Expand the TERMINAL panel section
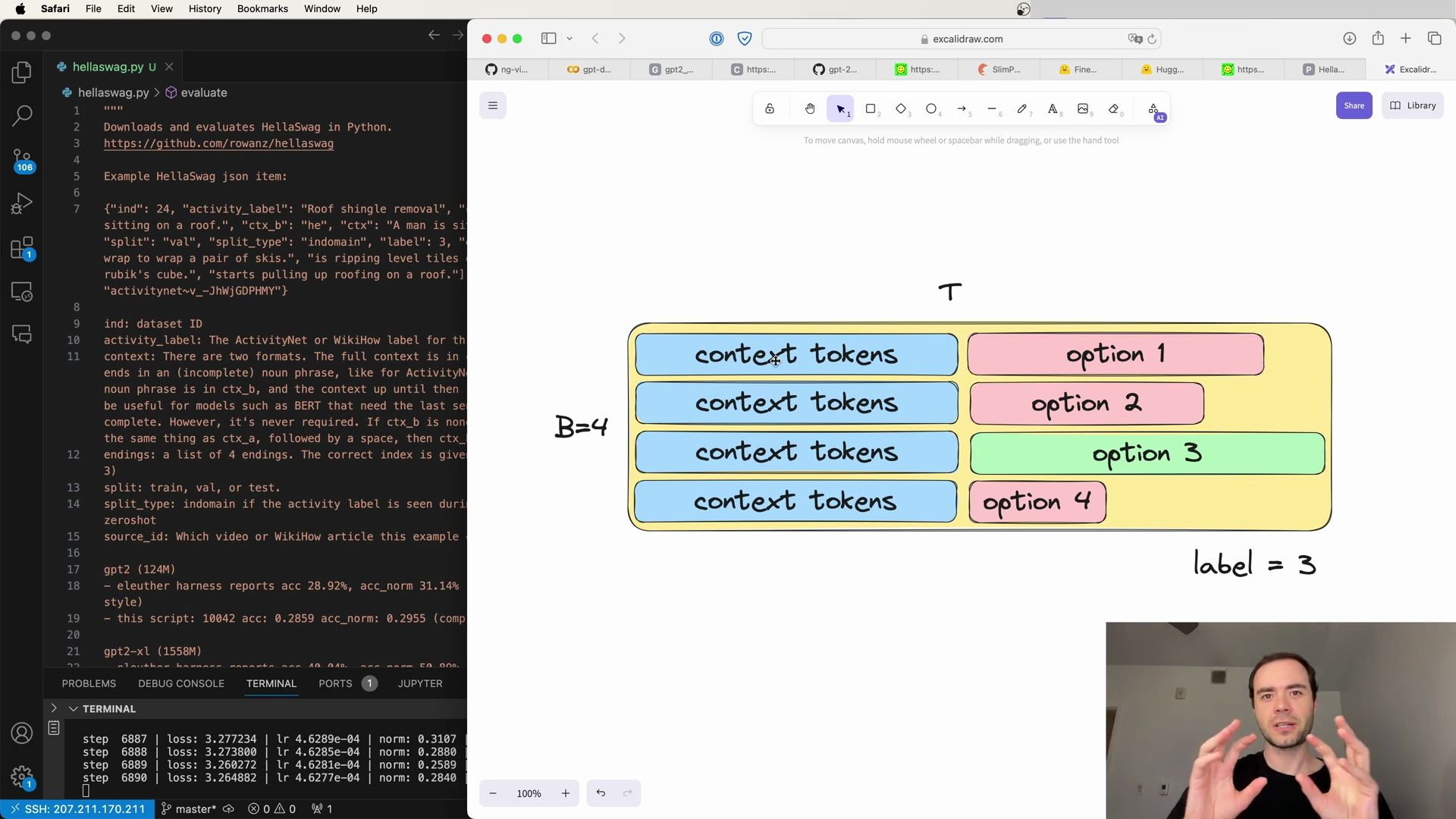Image resolution: width=1456 pixels, height=819 pixels. coord(53,708)
